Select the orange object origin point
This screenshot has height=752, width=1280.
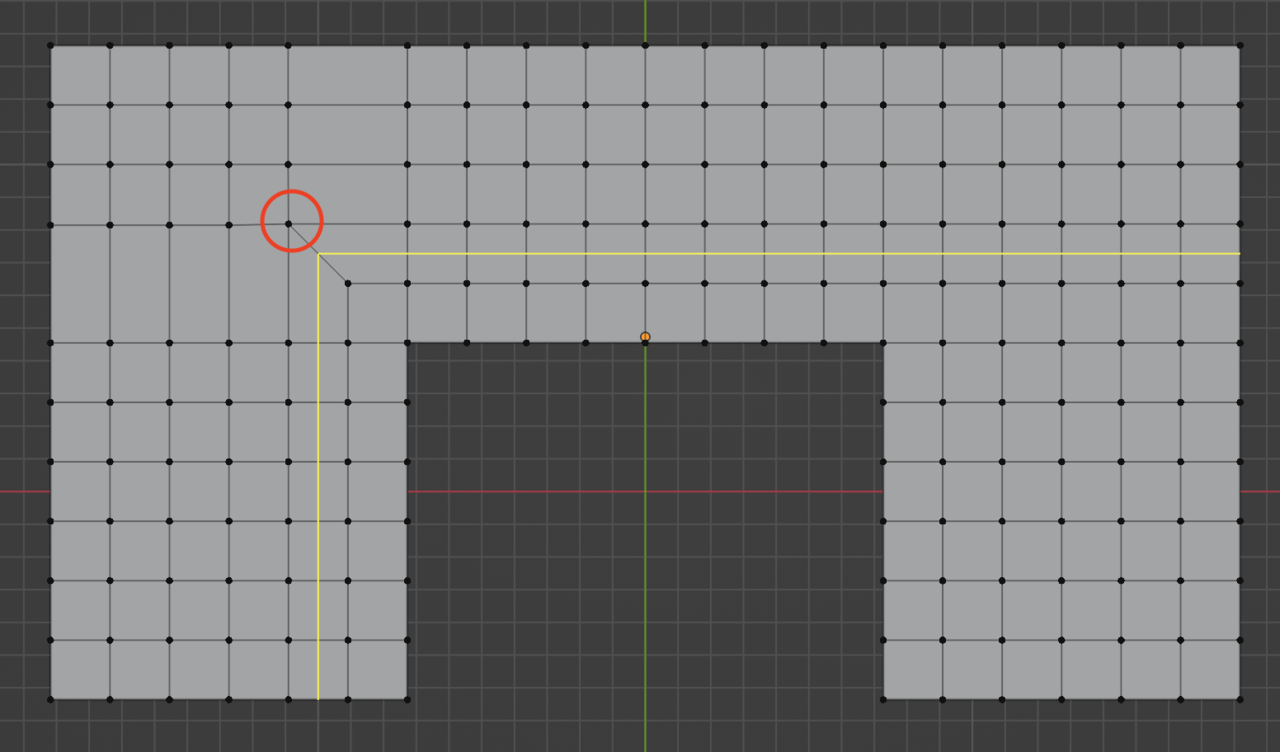coord(645,337)
